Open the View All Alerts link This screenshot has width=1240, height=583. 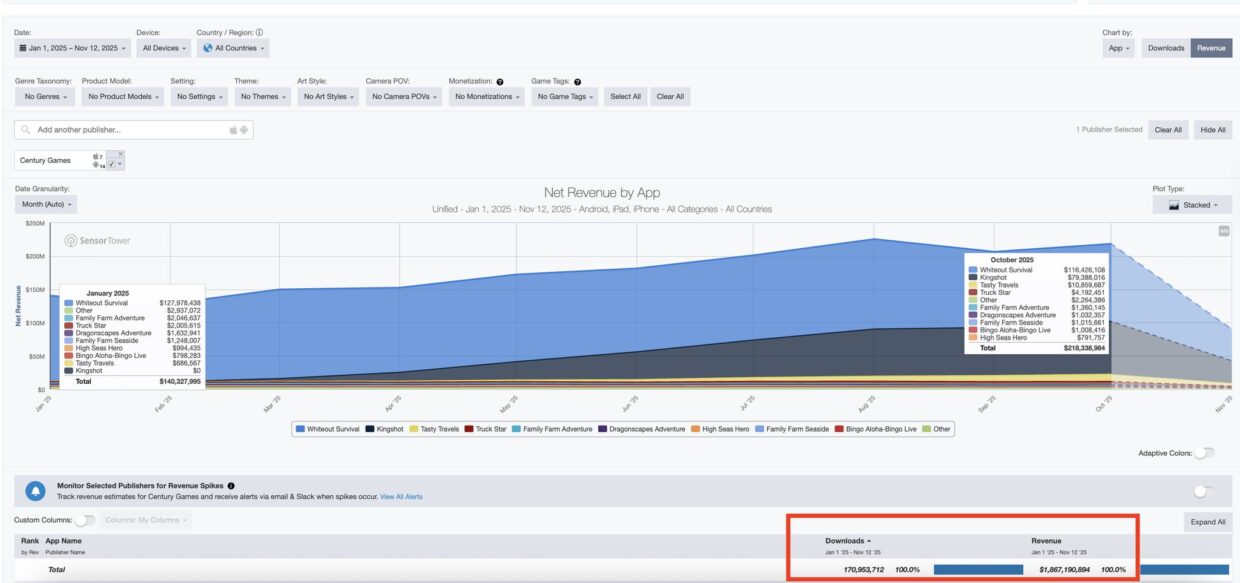[x=401, y=497]
